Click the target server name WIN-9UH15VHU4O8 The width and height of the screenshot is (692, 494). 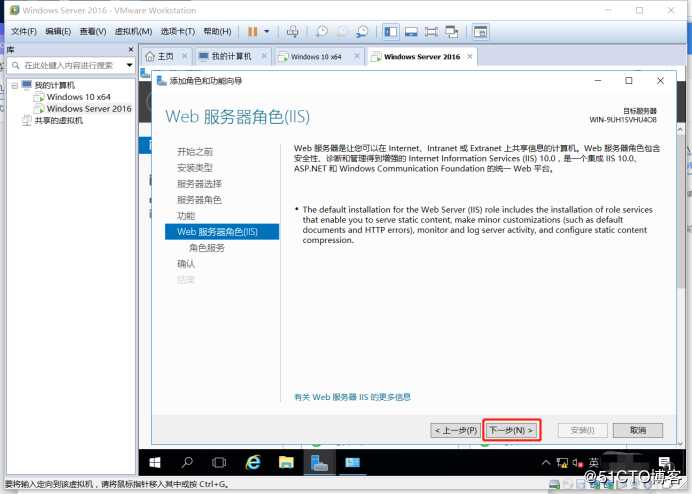coord(623,120)
